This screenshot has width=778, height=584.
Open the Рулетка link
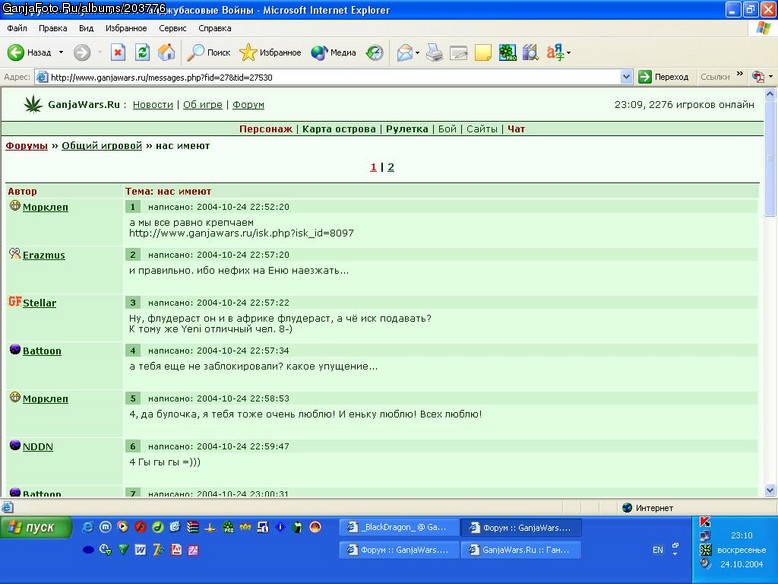tap(407, 129)
